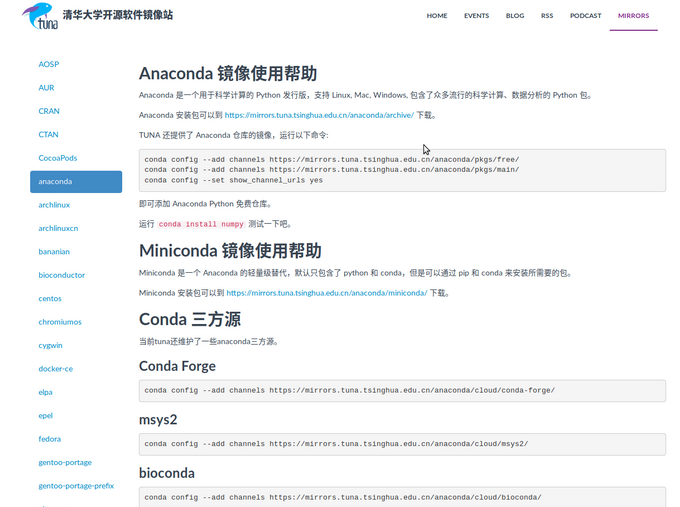Click the 'Miniconda 镜像使用帮助' heading
This screenshot has width=680, height=507.
click(x=230, y=251)
